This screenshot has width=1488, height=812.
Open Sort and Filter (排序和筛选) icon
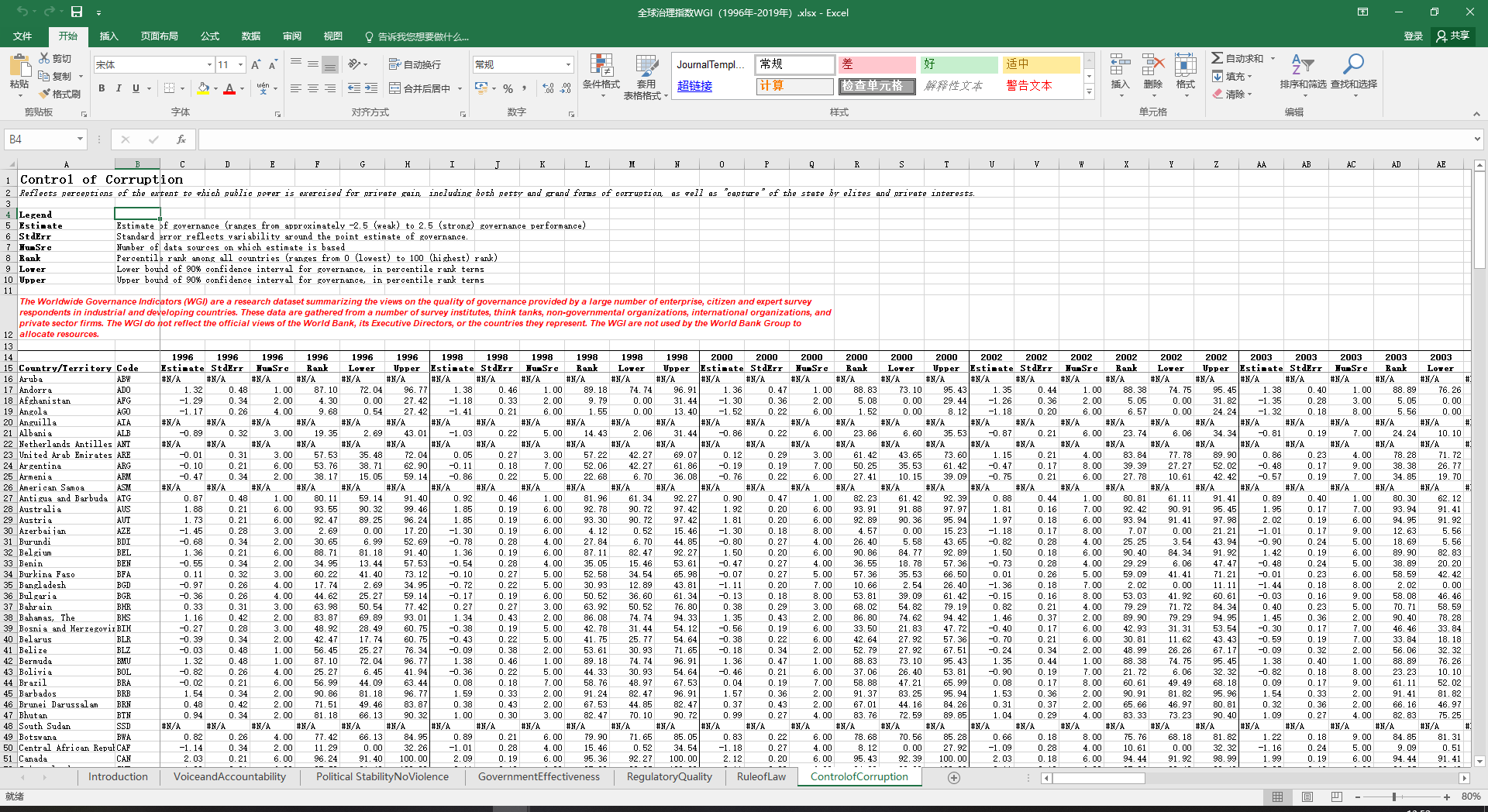coord(1303,64)
